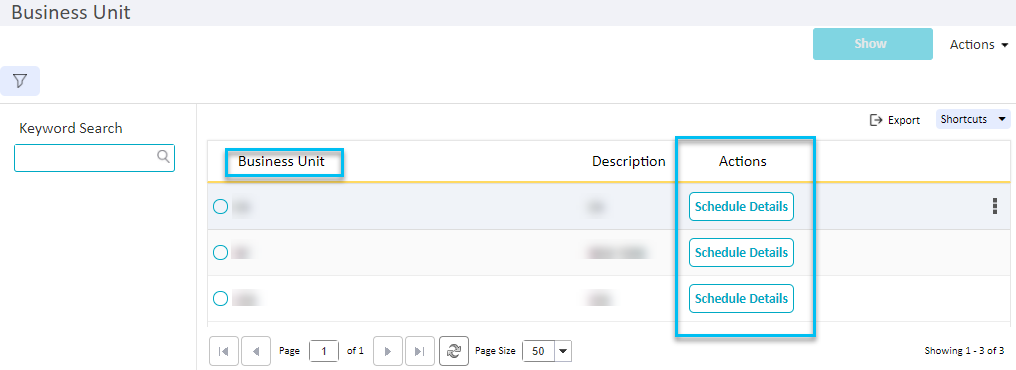
Task: Open Schedule Details for second row
Action: 741,252
